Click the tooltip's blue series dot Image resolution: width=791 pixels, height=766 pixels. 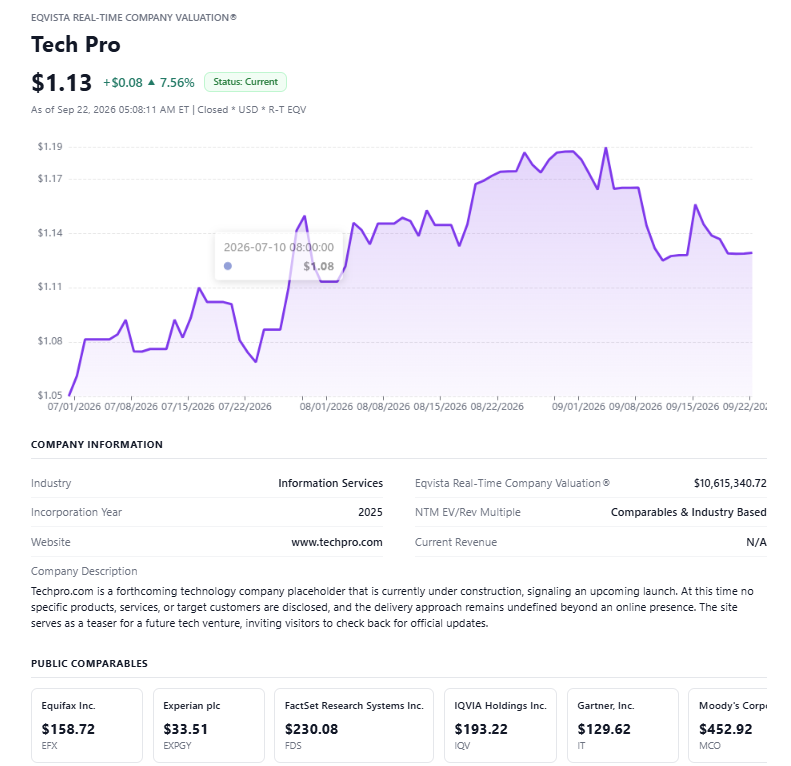[228, 266]
